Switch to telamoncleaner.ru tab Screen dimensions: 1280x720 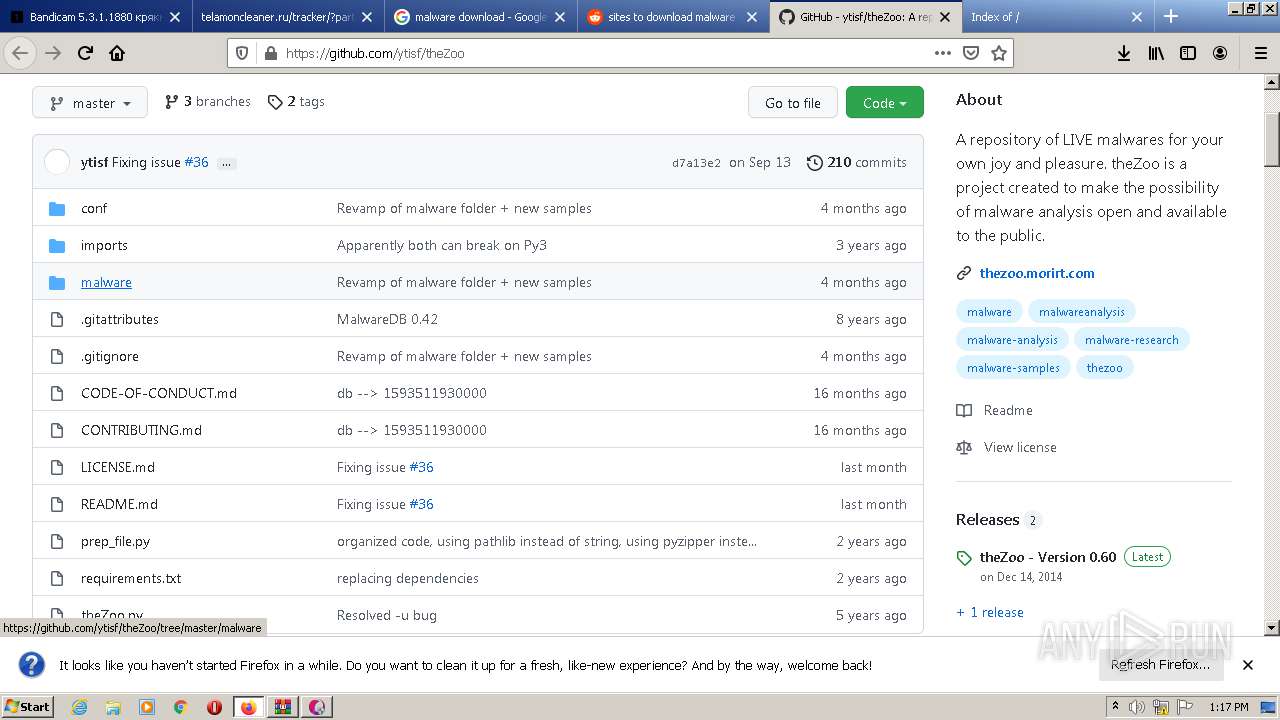click(287, 17)
